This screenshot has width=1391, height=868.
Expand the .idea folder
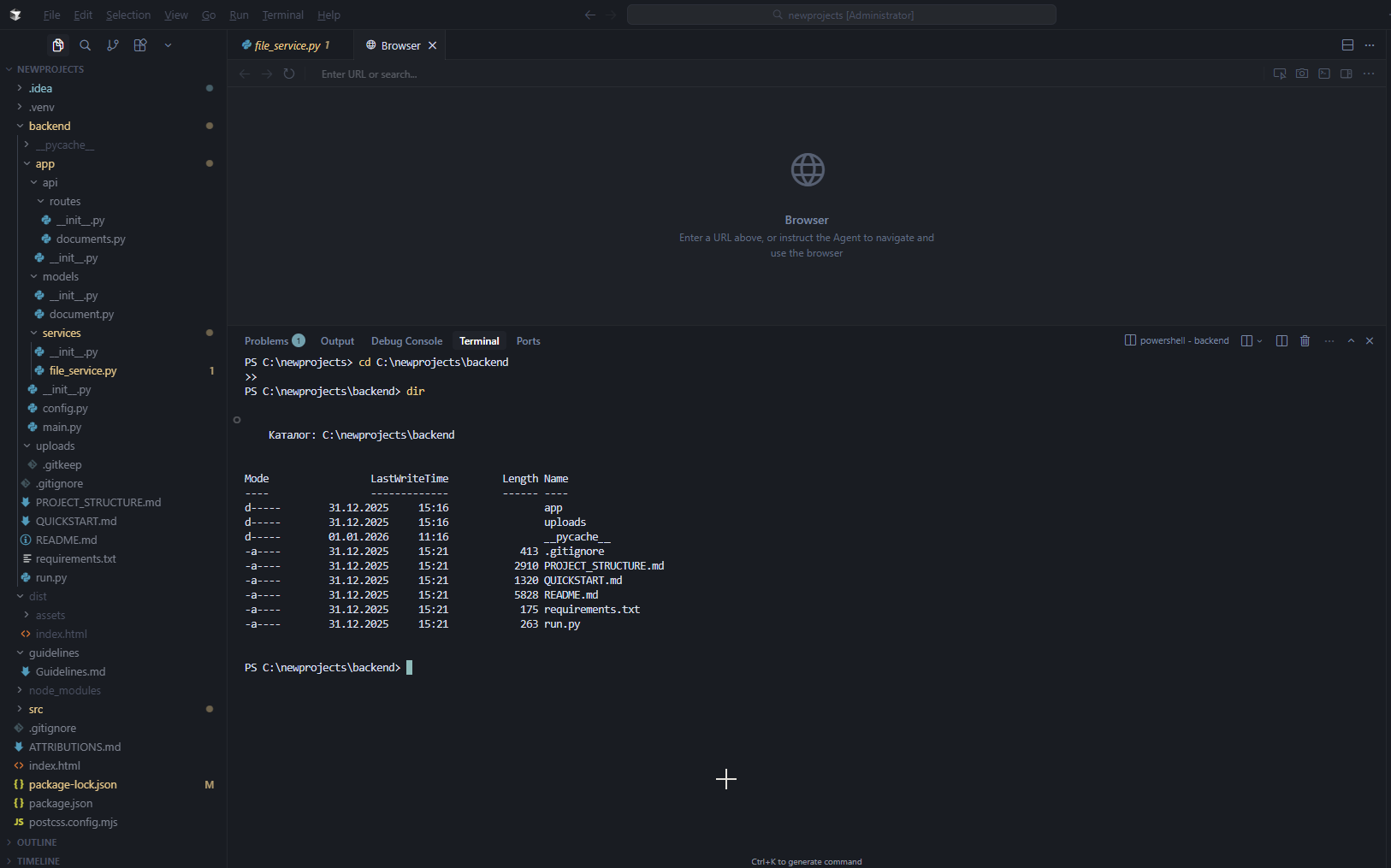click(113, 88)
